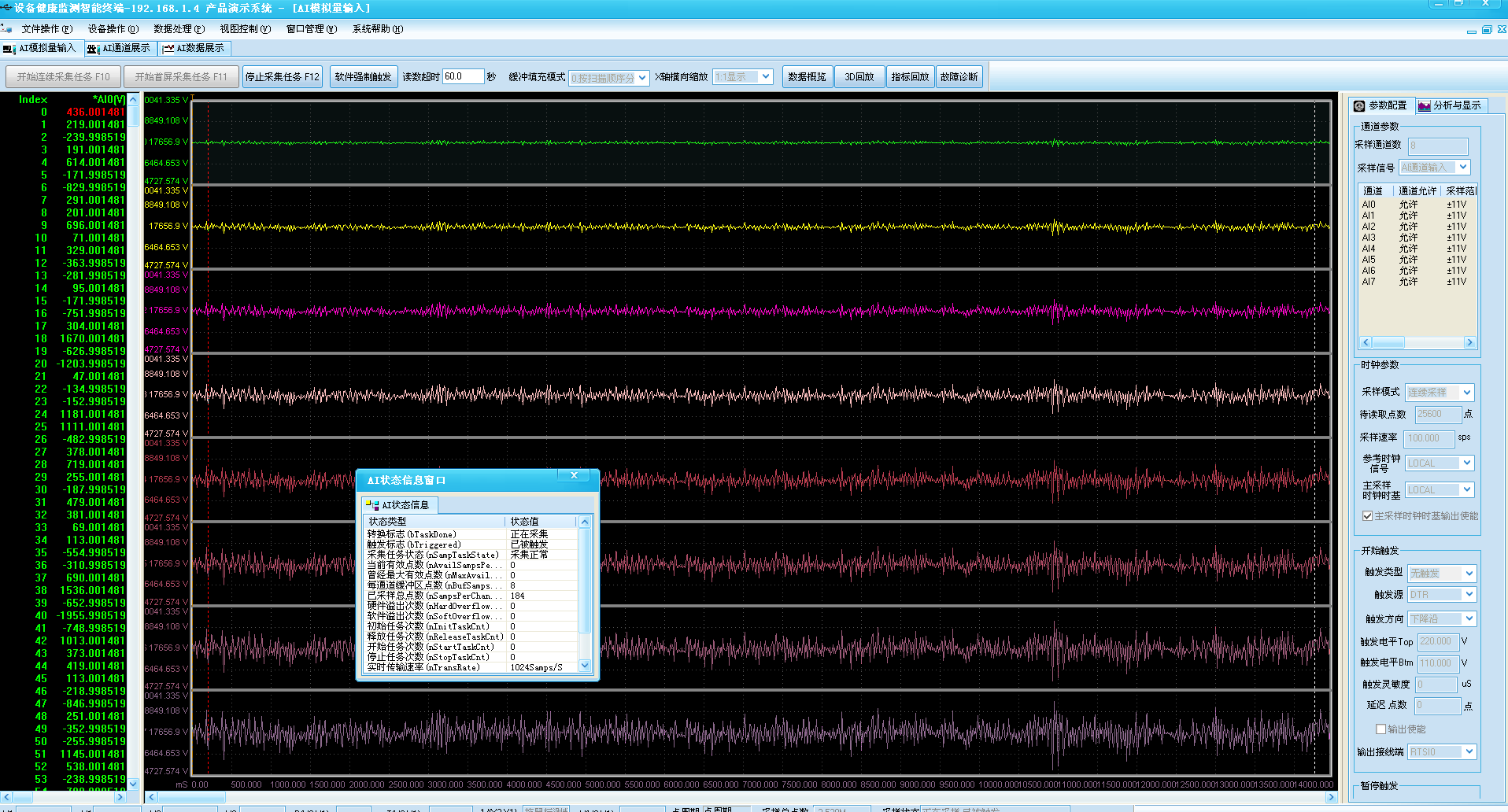Enable the 输出使能 checkbox
1508x812 pixels.
[1380, 729]
